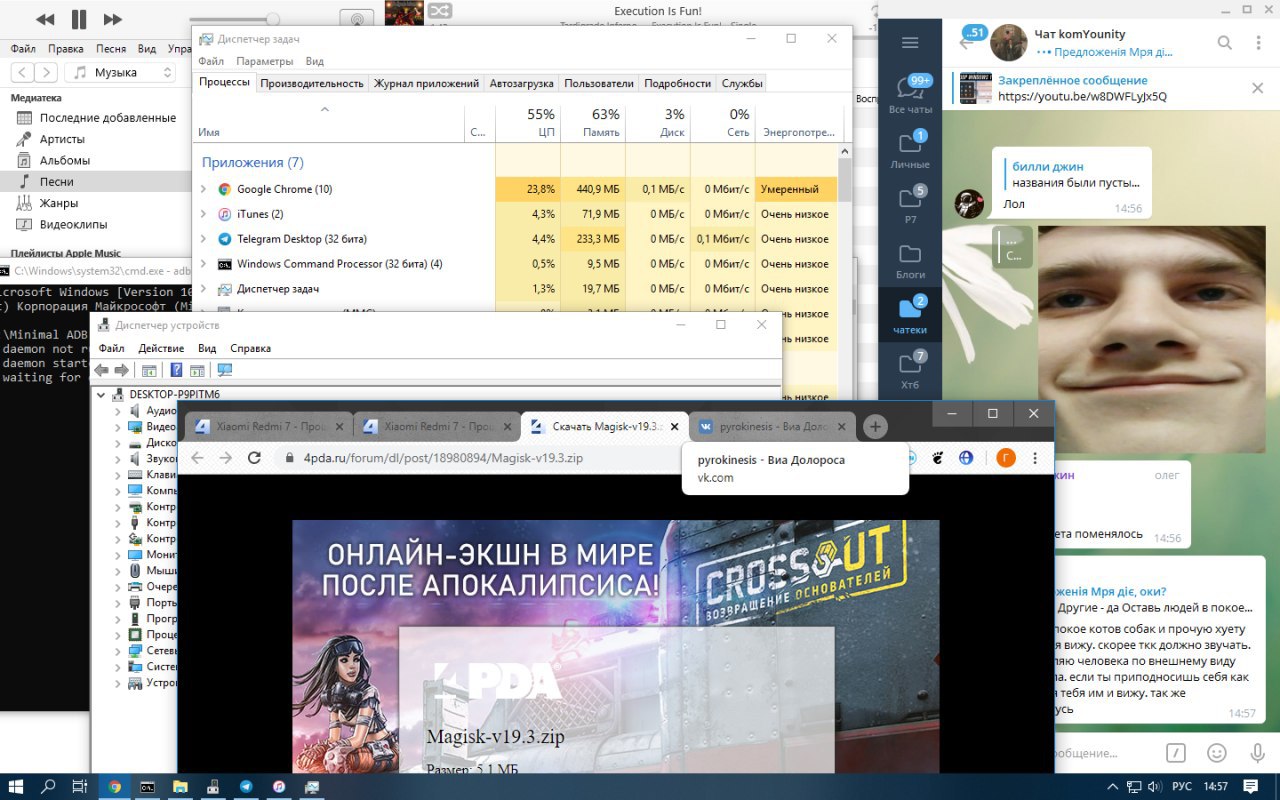Click scan for hardware changes monitor icon
This screenshot has width=1280, height=800.
tap(225, 370)
